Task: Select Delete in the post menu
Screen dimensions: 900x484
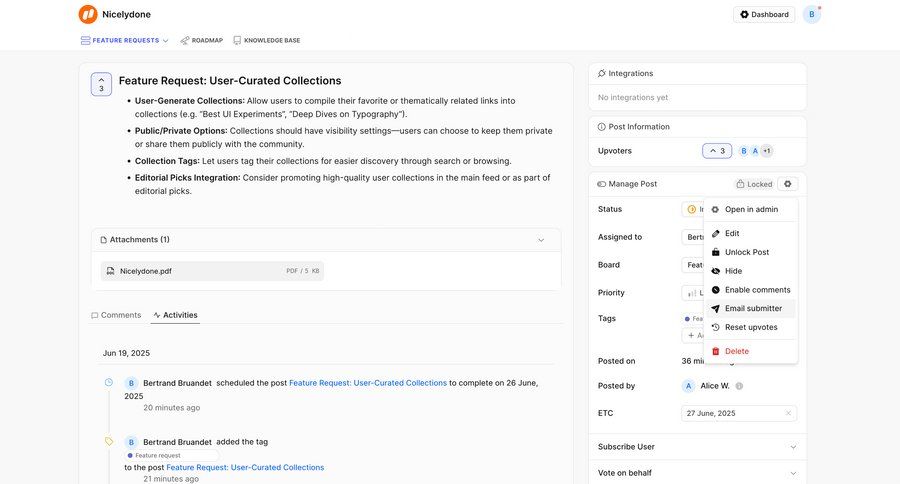Action: pos(750,351)
